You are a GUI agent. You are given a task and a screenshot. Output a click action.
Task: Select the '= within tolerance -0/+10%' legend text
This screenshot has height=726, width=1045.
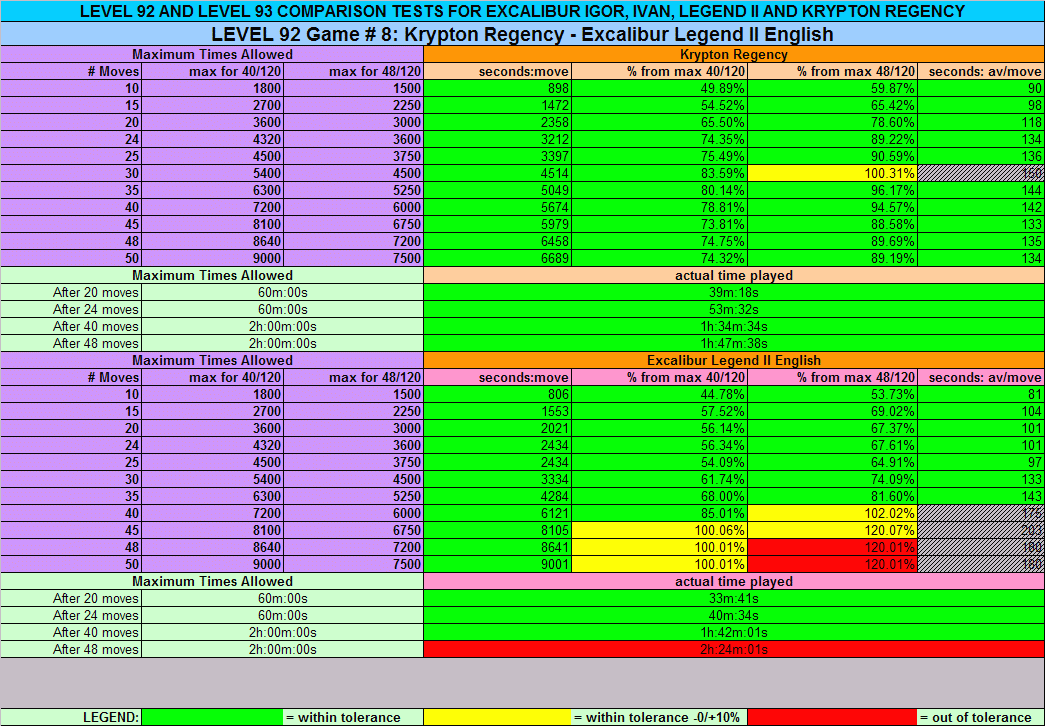coord(659,717)
